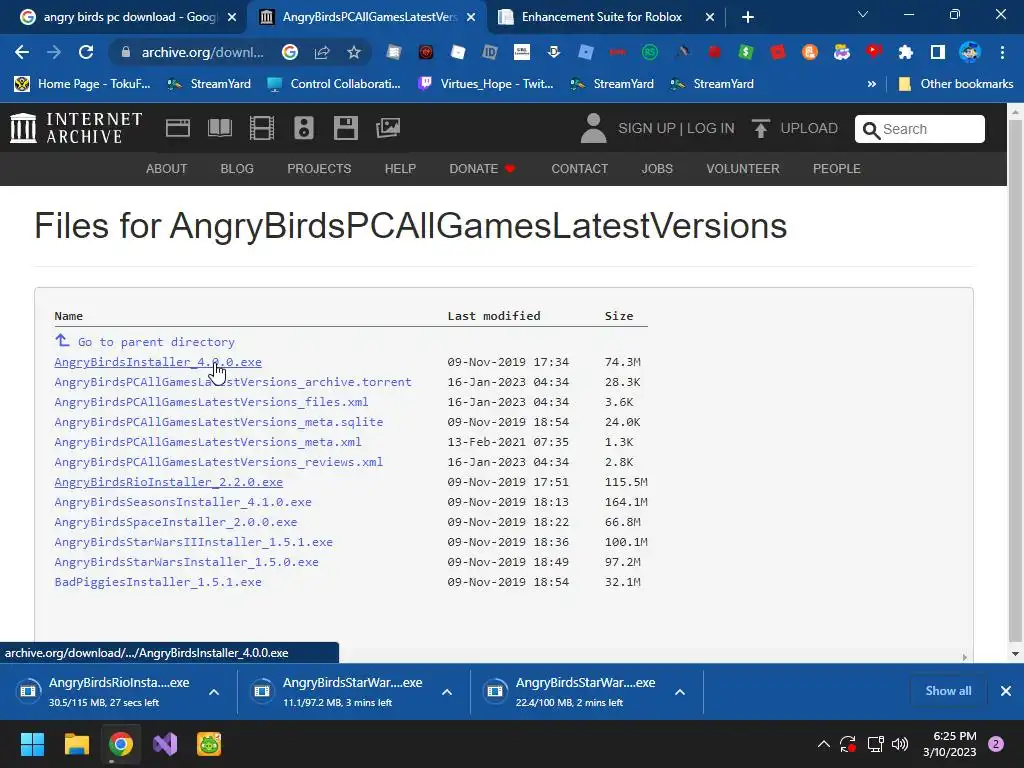The height and width of the screenshot is (768, 1024).
Task: Open the Internet Archive Audio speaker icon
Action: (304, 128)
